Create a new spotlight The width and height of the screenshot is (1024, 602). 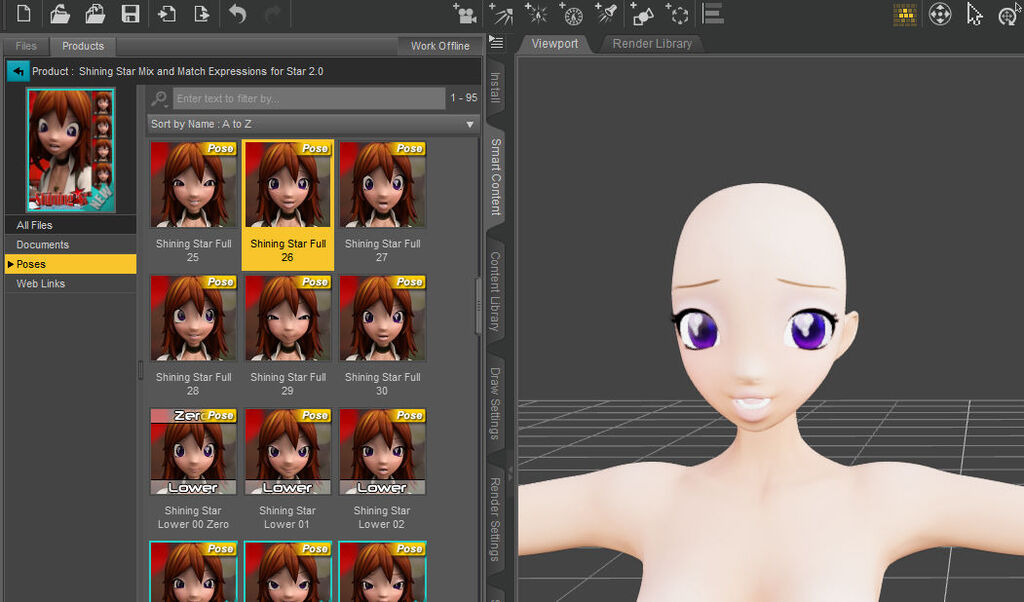point(605,14)
